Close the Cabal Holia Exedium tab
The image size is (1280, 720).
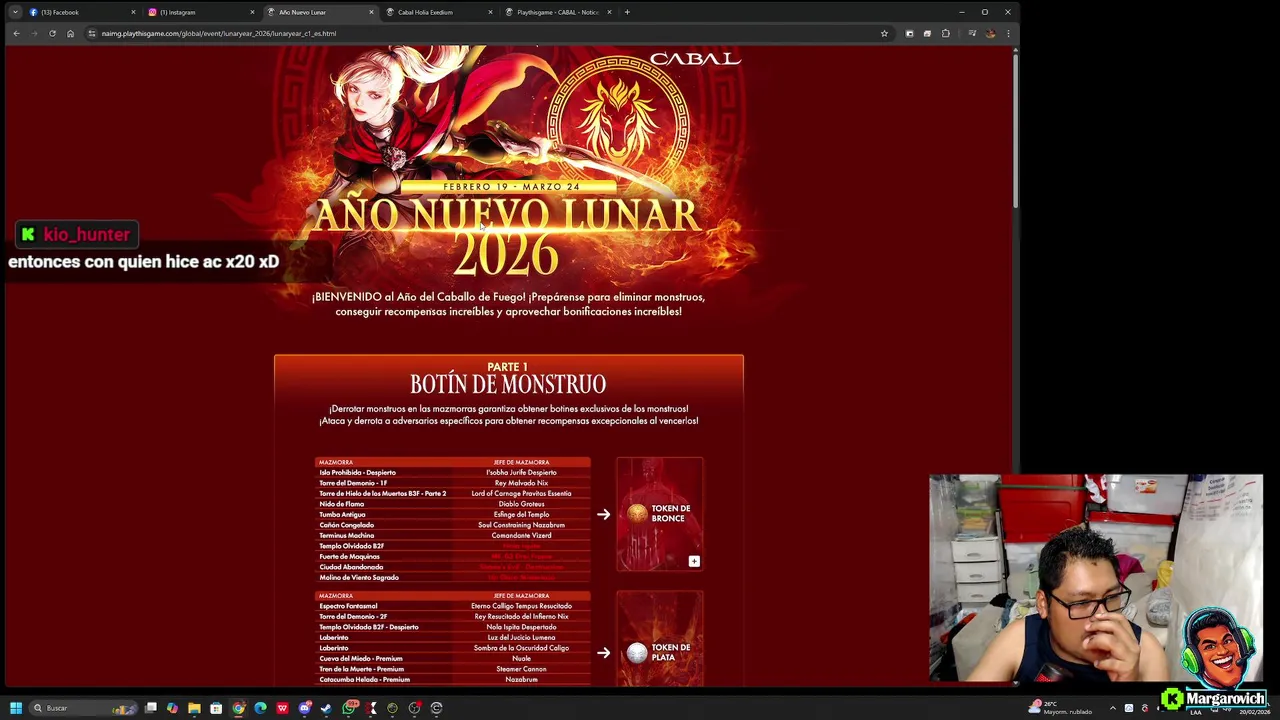490,12
